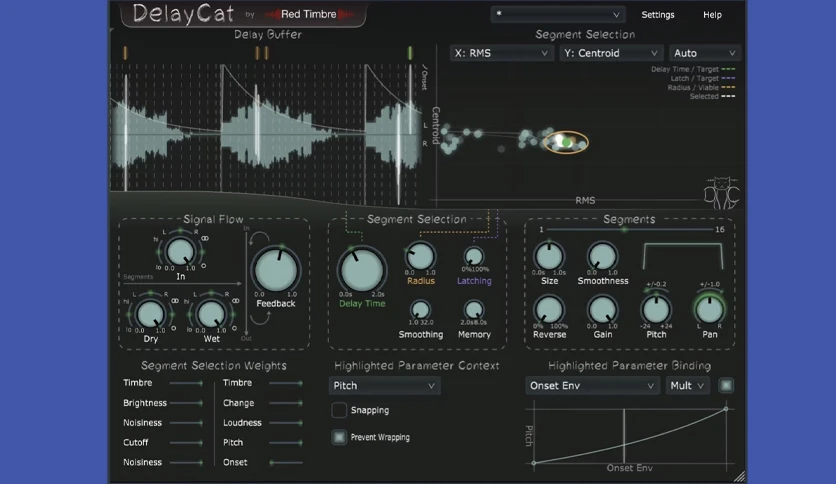The image size is (836, 484).
Task: Click the DelayCat cat mascot icon
Action: 721,193
